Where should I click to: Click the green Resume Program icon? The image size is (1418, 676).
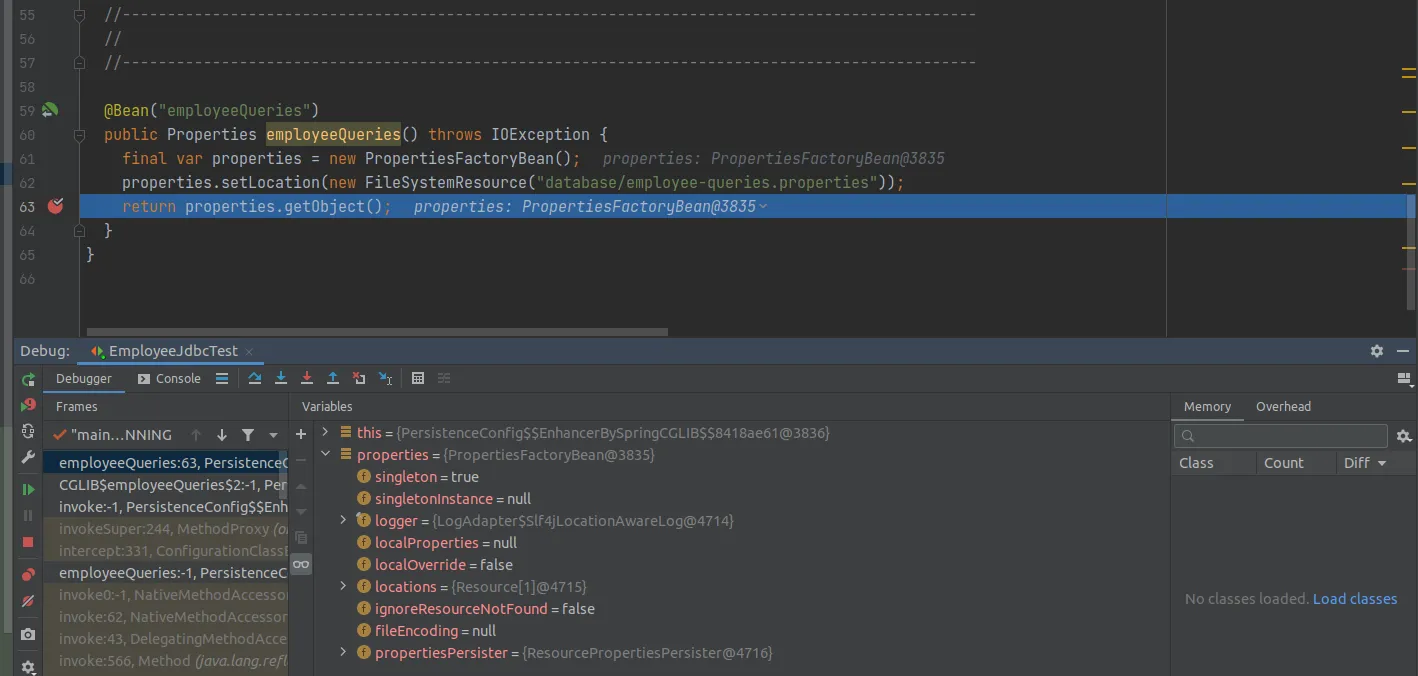click(x=28, y=490)
